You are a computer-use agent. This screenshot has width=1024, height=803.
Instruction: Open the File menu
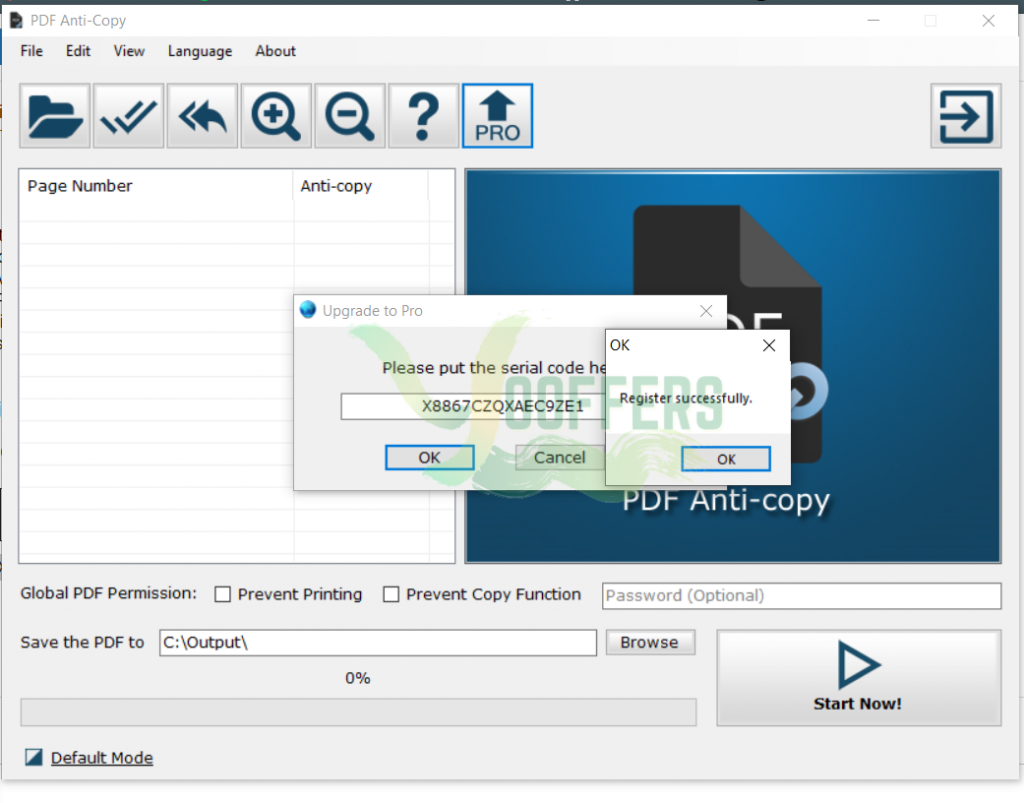(31, 51)
